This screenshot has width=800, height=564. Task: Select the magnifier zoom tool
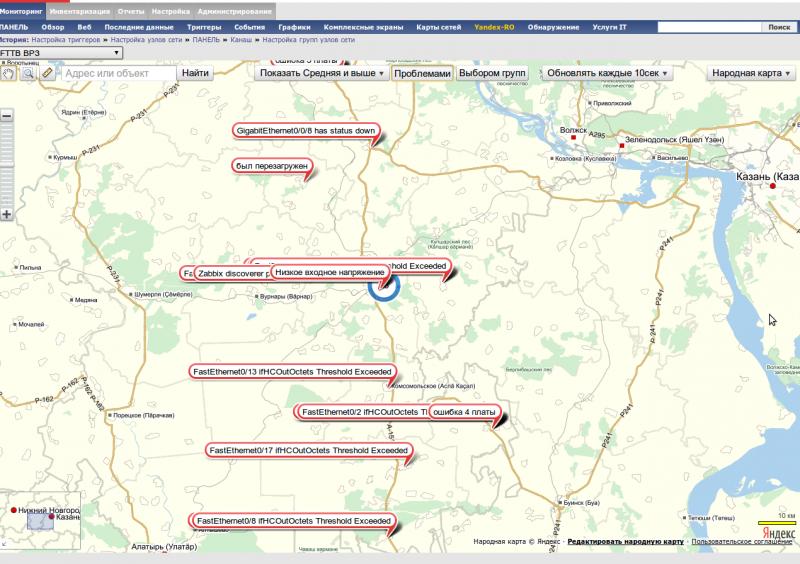28,73
